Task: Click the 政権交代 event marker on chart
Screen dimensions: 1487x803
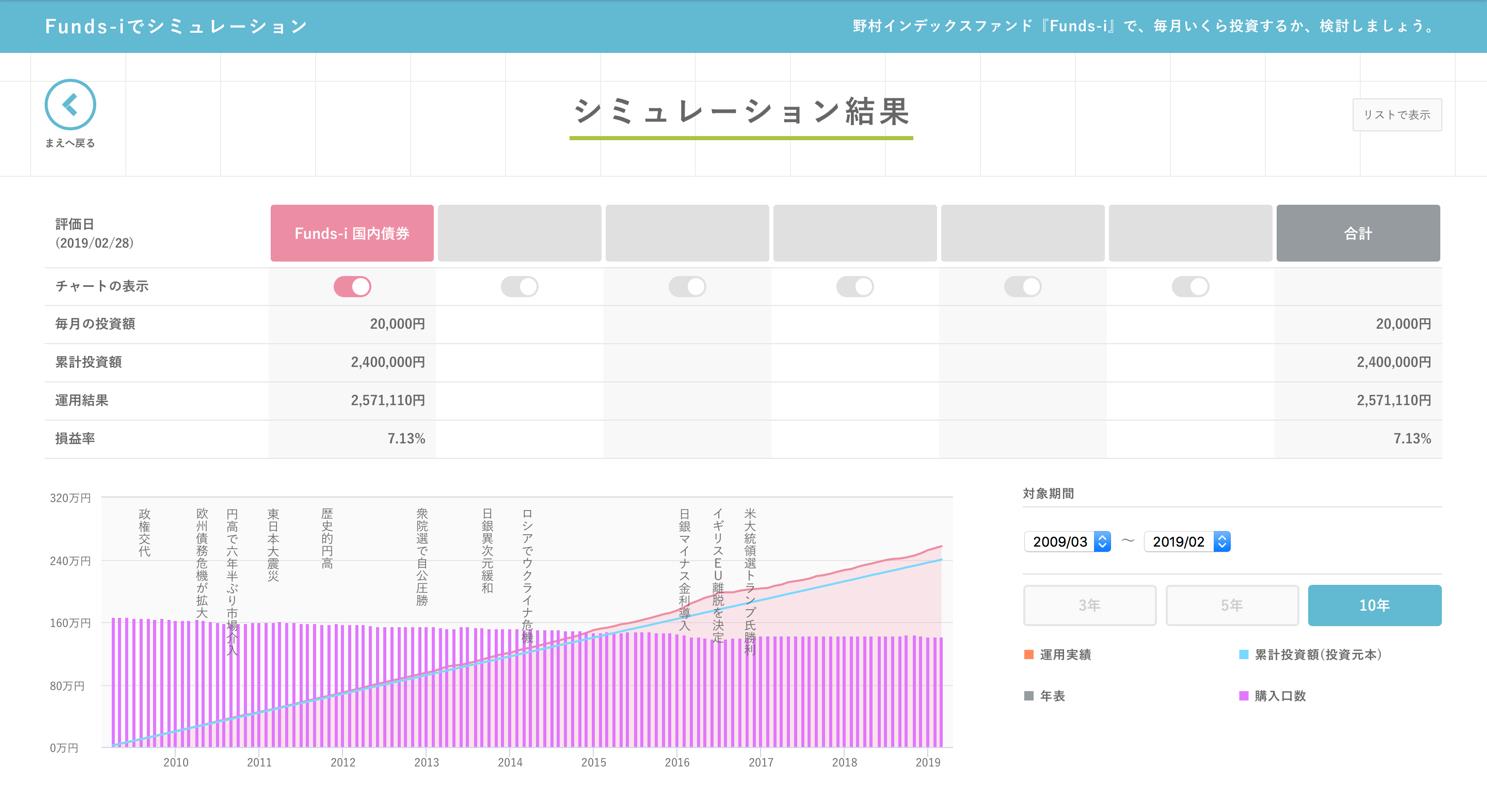Action: [x=145, y=533]
